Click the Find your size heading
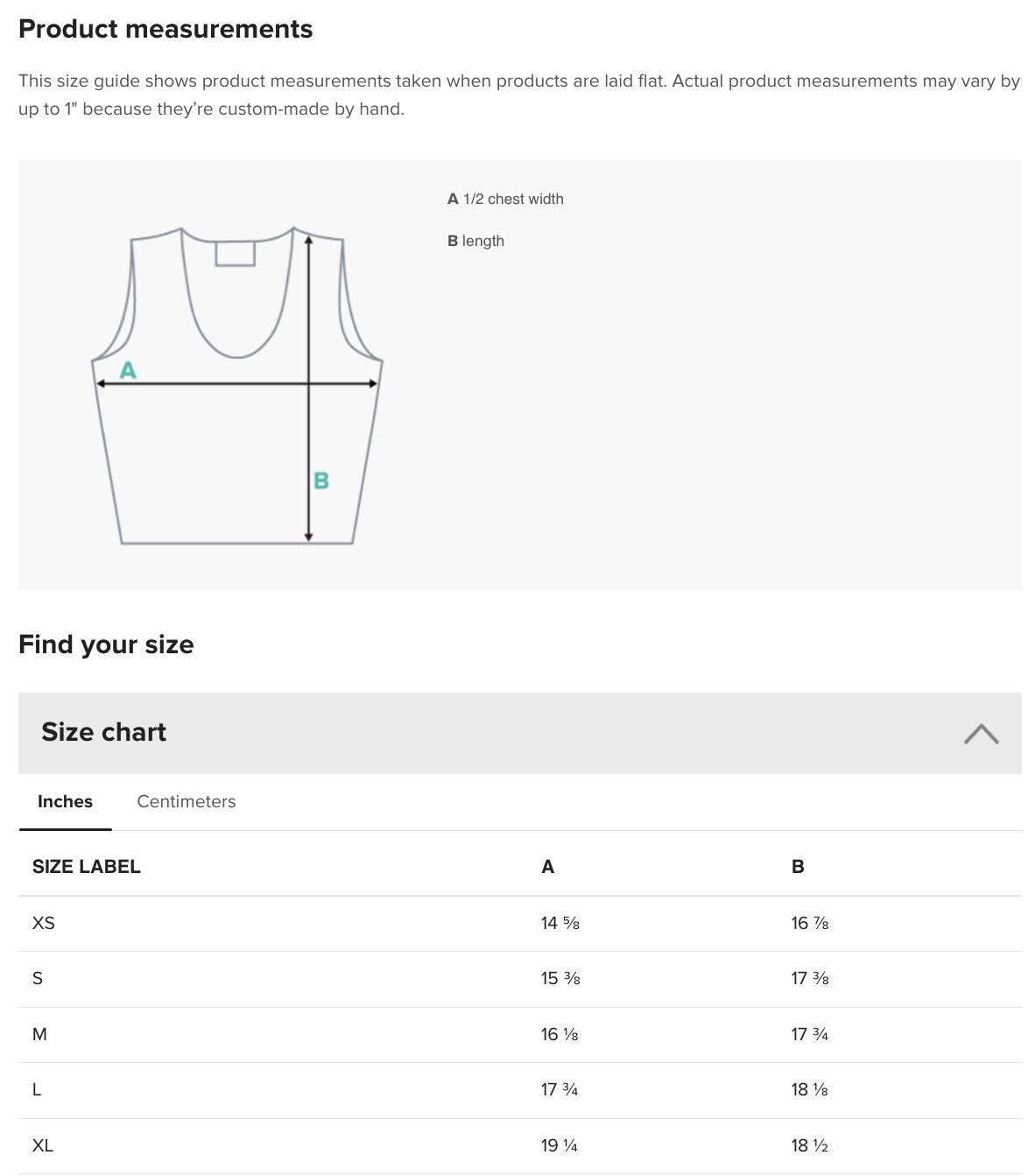This screenshot has height=1176, width=1035. [x=106, y=644]
